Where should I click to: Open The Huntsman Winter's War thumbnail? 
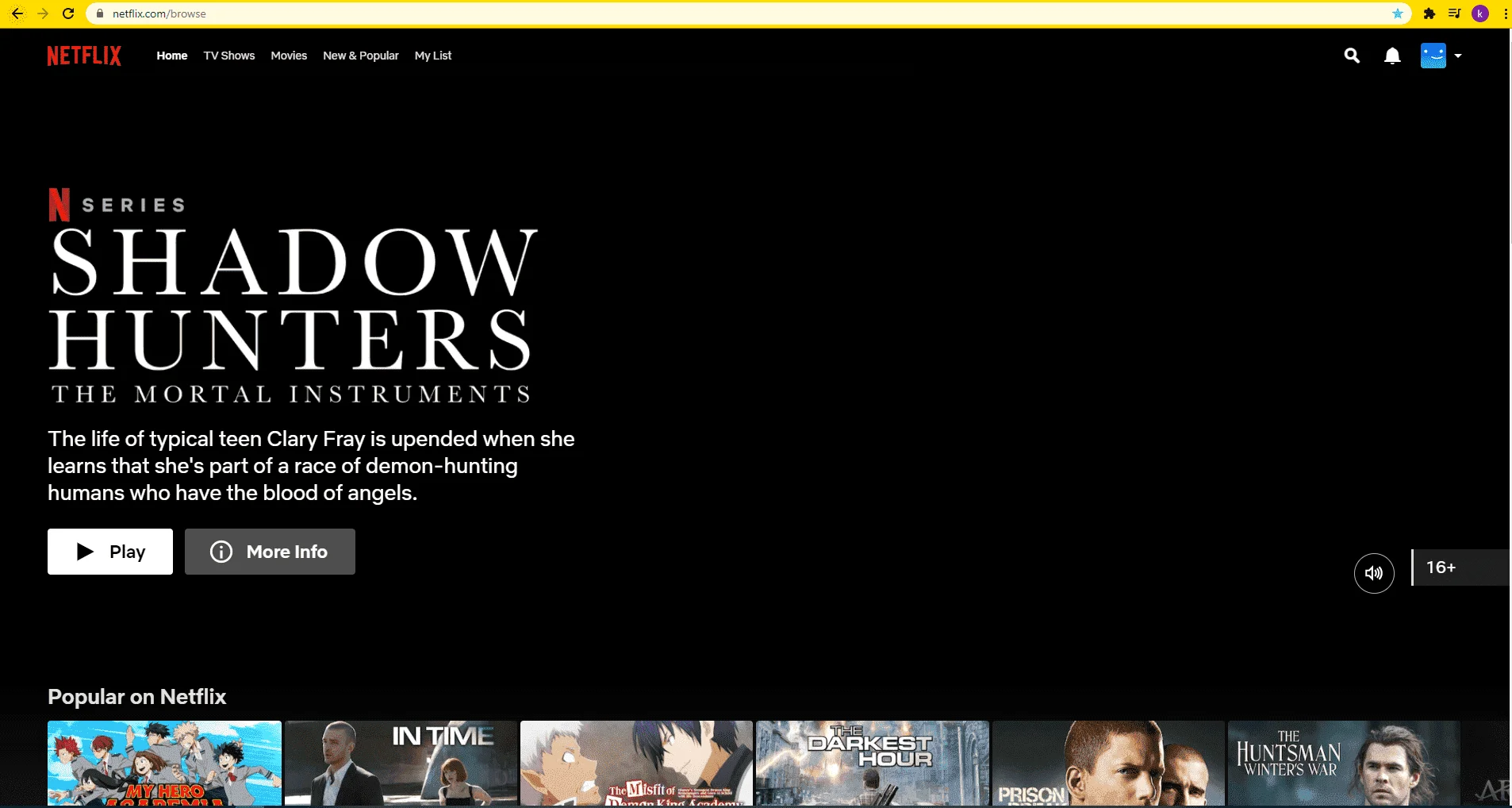pos(1344,764)
